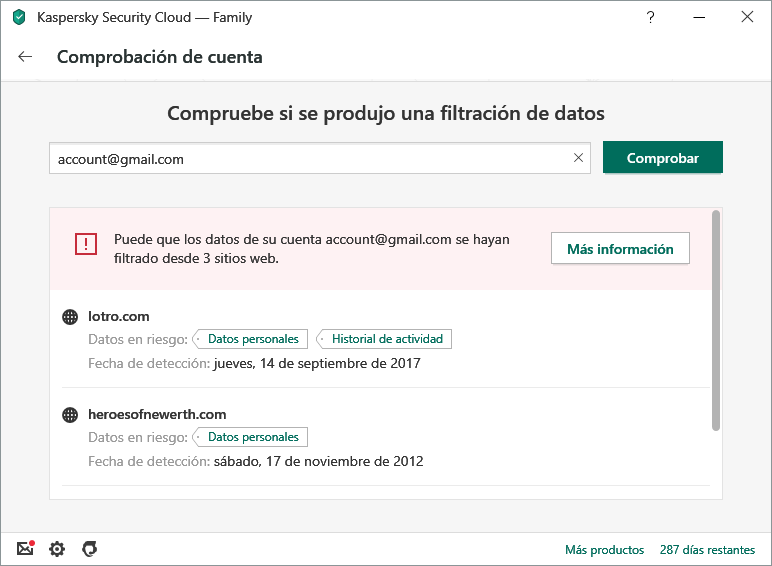Focus the account@gmail.com email input field
Viewport: 772px width, 566px height.
[310, 158]
